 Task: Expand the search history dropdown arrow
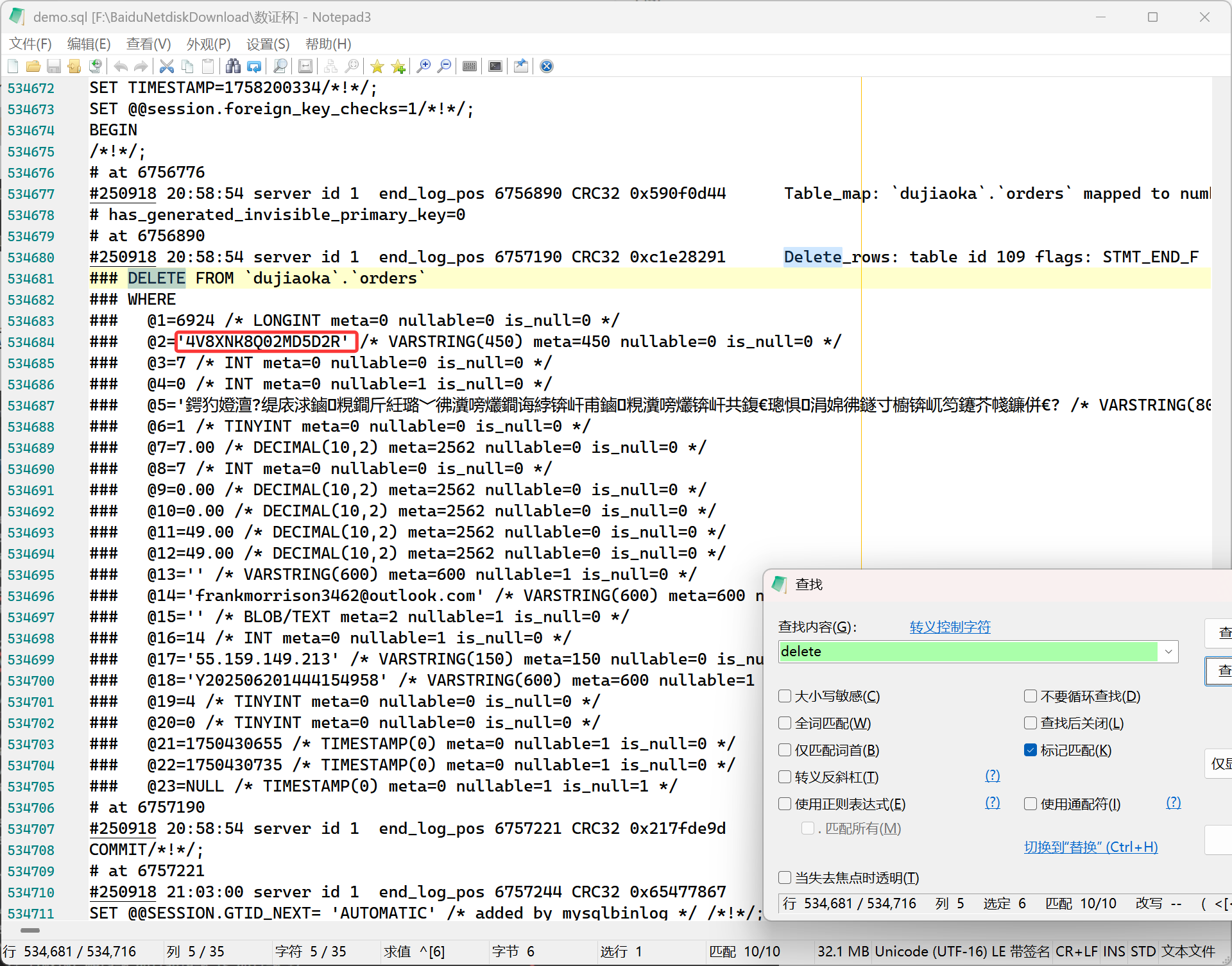click(1168, 652)
